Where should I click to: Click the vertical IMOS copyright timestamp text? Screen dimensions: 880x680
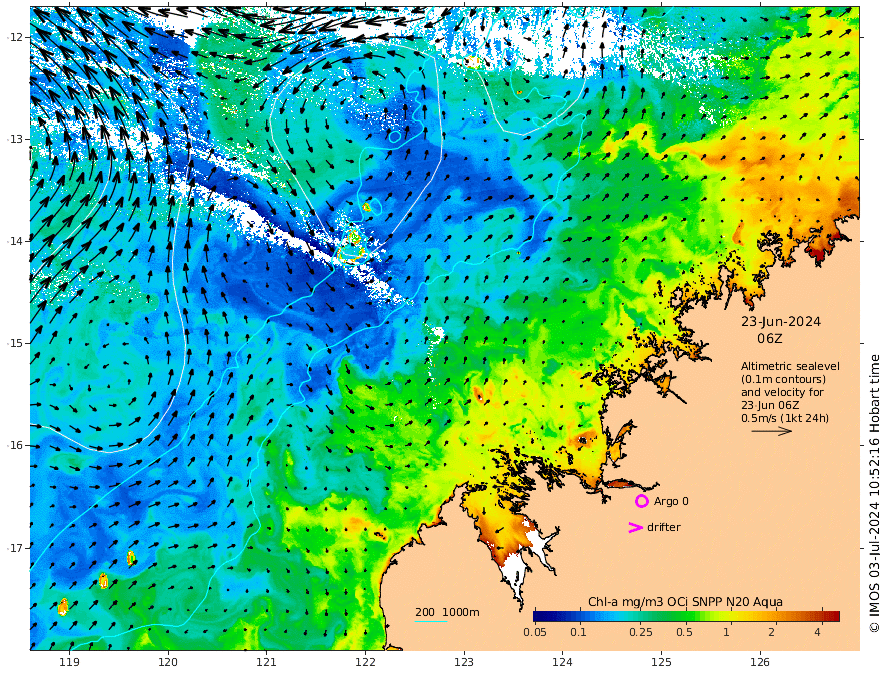873,493
